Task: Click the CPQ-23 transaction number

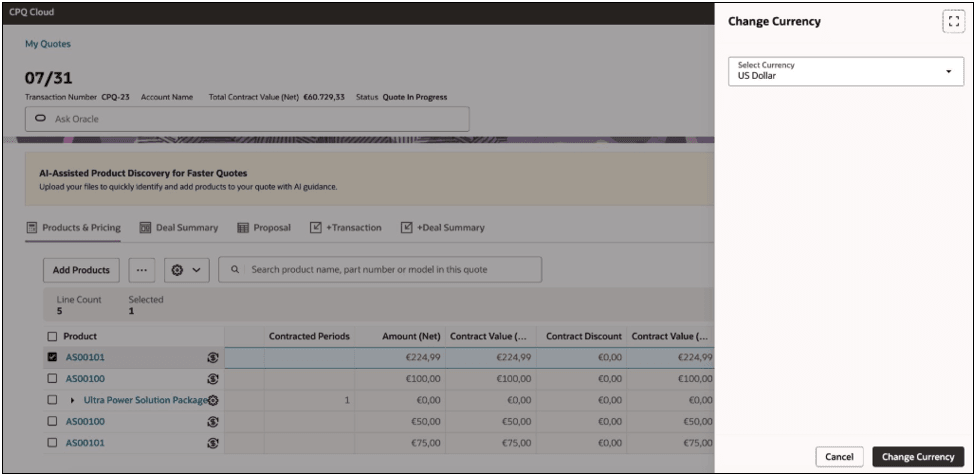Action: [x=115, y=97]
